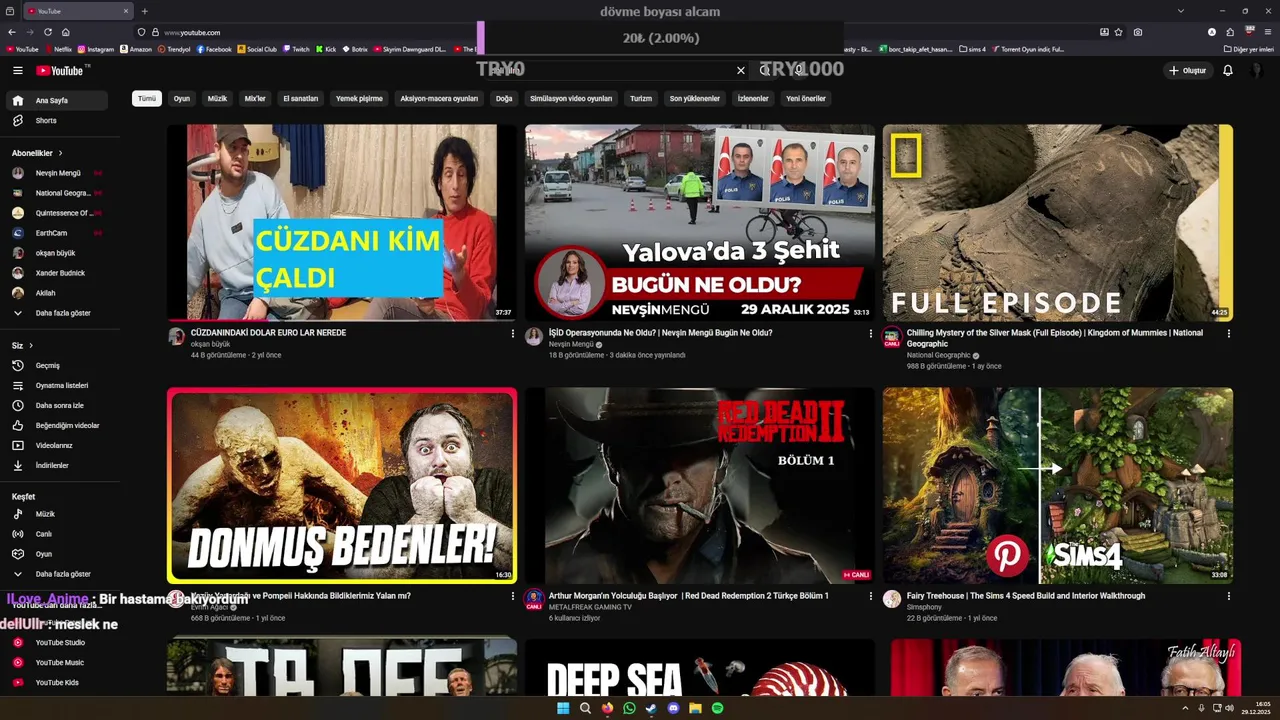Select the Doğa filter chip

coord(504,99)
